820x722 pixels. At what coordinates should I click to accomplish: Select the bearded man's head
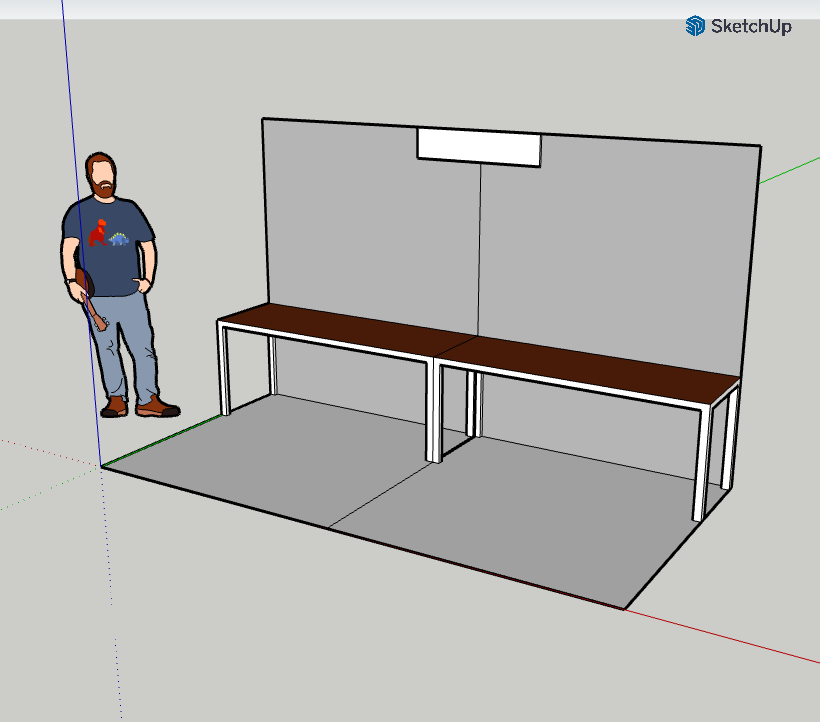click(101, 177)
